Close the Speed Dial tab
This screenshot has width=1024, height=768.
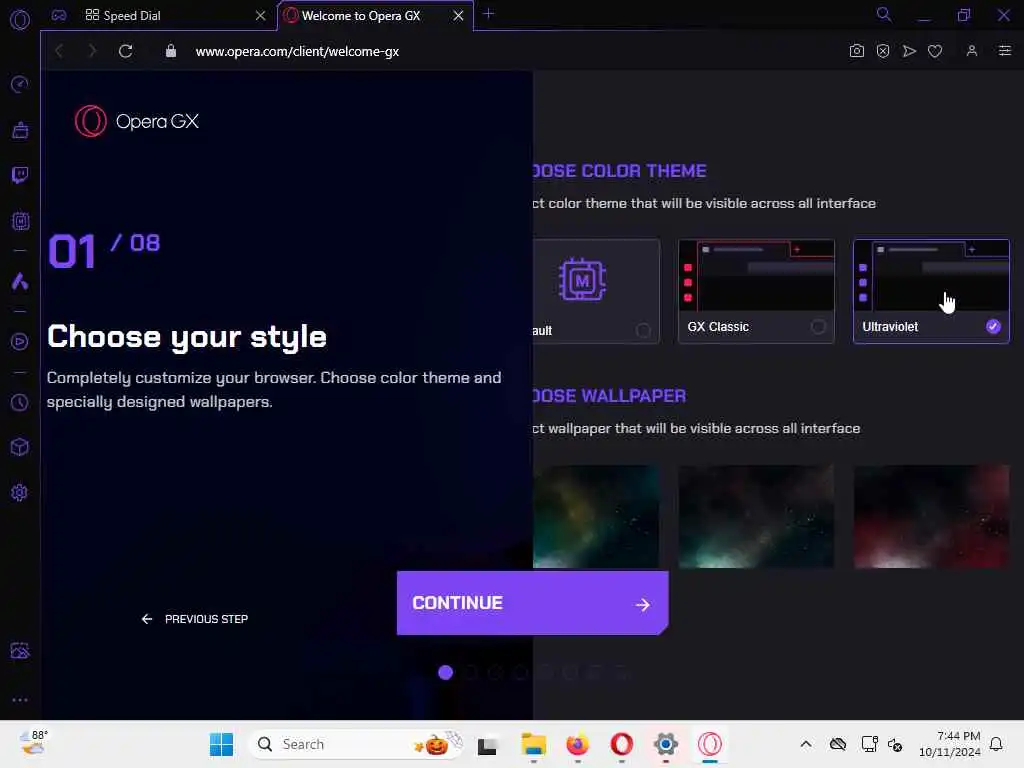point(261,15)
